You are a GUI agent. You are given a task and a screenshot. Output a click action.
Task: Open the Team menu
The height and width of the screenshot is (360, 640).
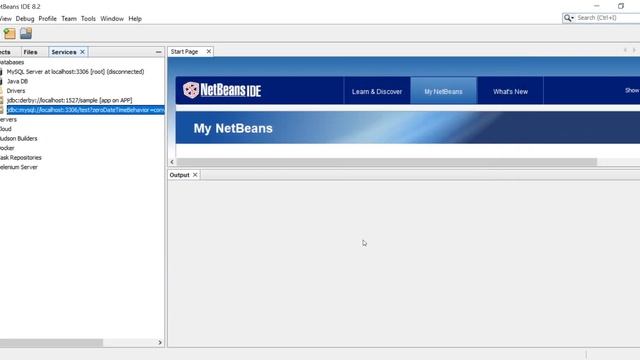click(69, 19)
